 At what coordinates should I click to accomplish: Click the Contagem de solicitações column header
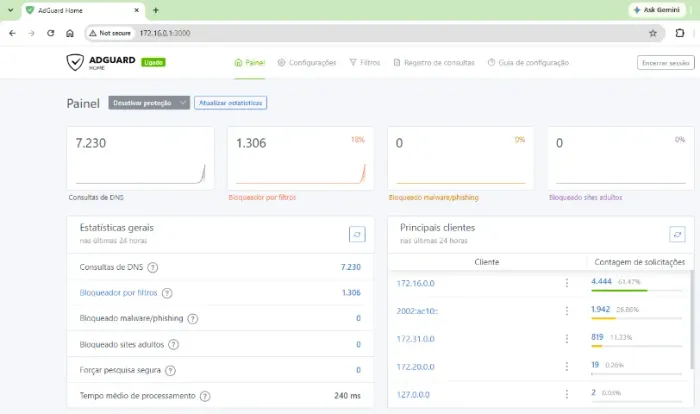coord(639,262)
